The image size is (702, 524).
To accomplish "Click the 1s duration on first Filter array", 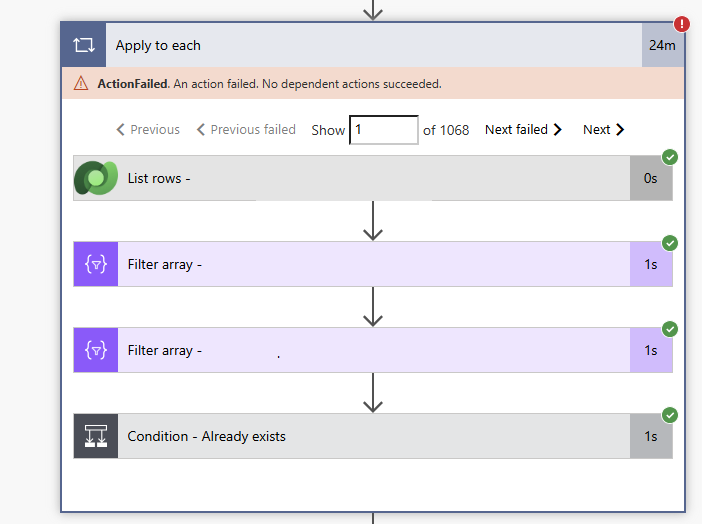I will point(651,264).
